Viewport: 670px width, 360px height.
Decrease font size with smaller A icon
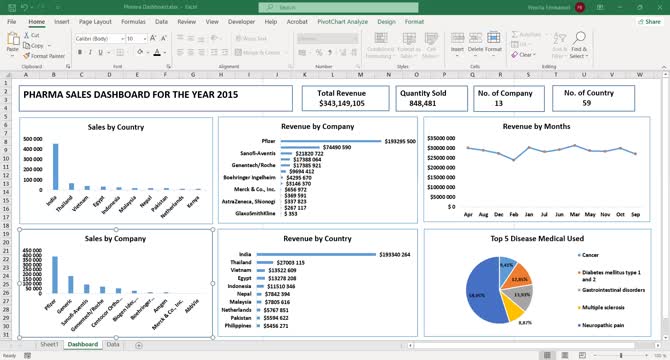[x=164, y=38]
